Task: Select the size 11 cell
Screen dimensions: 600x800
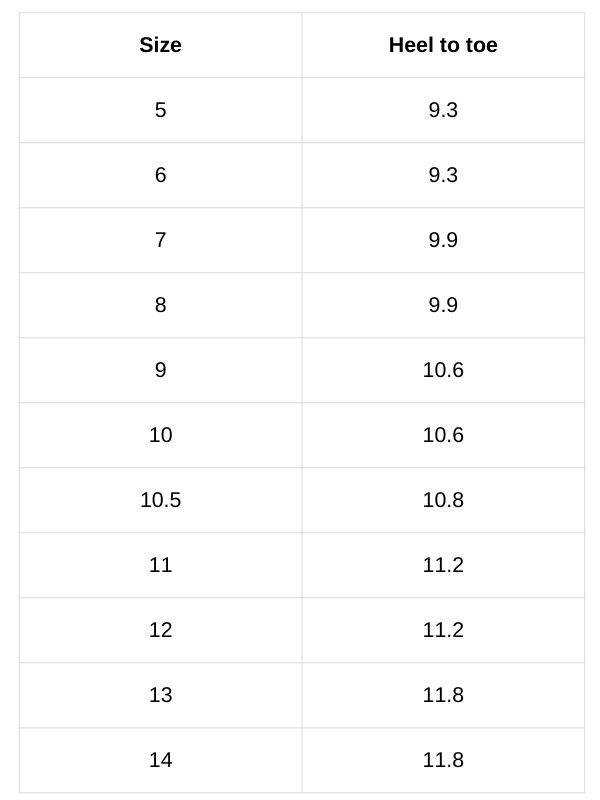Action: [x=160, y=565]
